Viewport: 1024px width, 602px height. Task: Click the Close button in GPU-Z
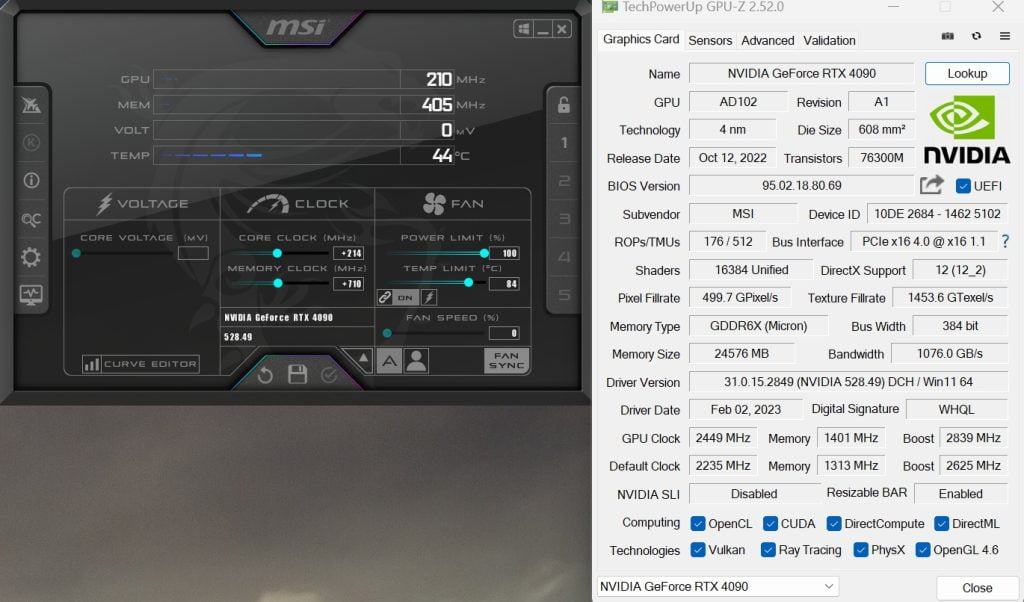pyautogui.click(x=977, y=588)
